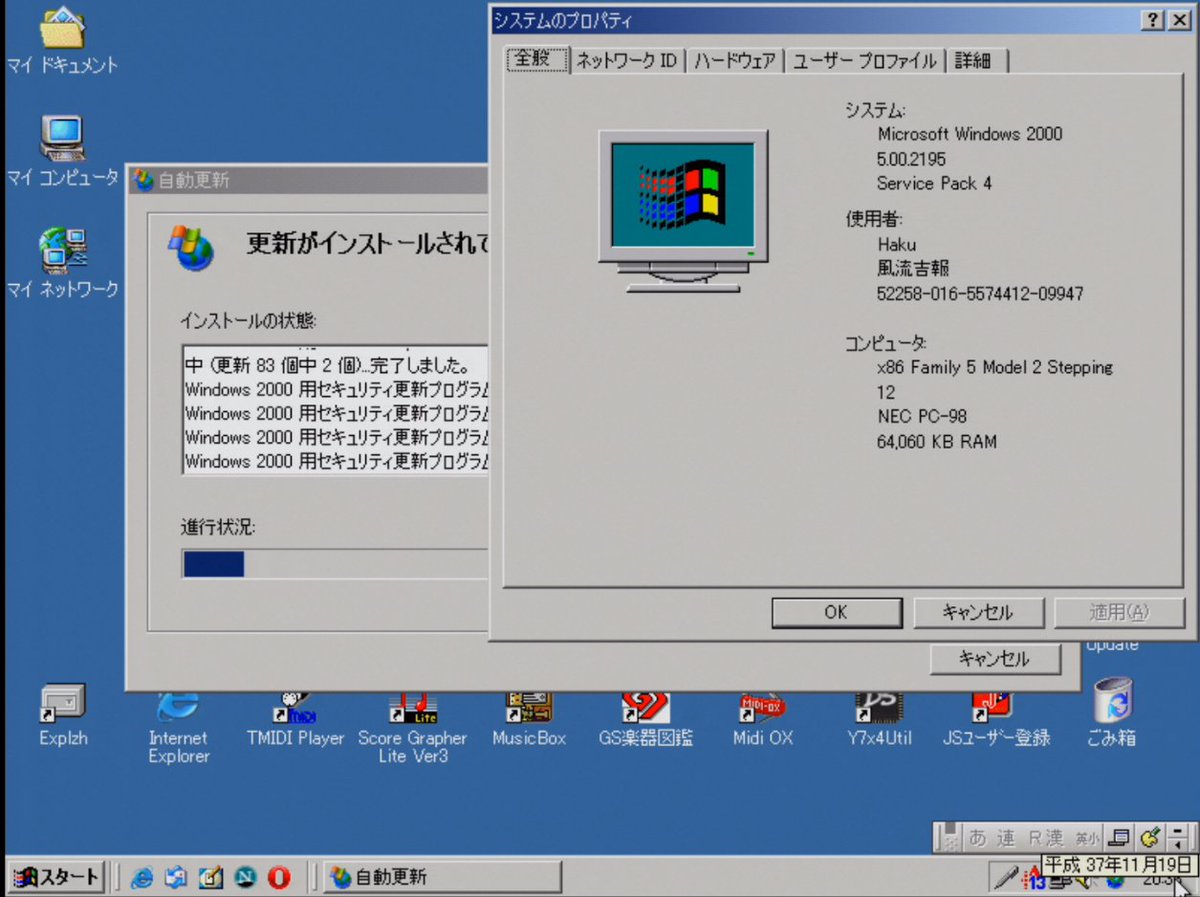Click キャンセル in システムのプロパティ dialog
This screenshot has width=1200, height=897.
978,613
